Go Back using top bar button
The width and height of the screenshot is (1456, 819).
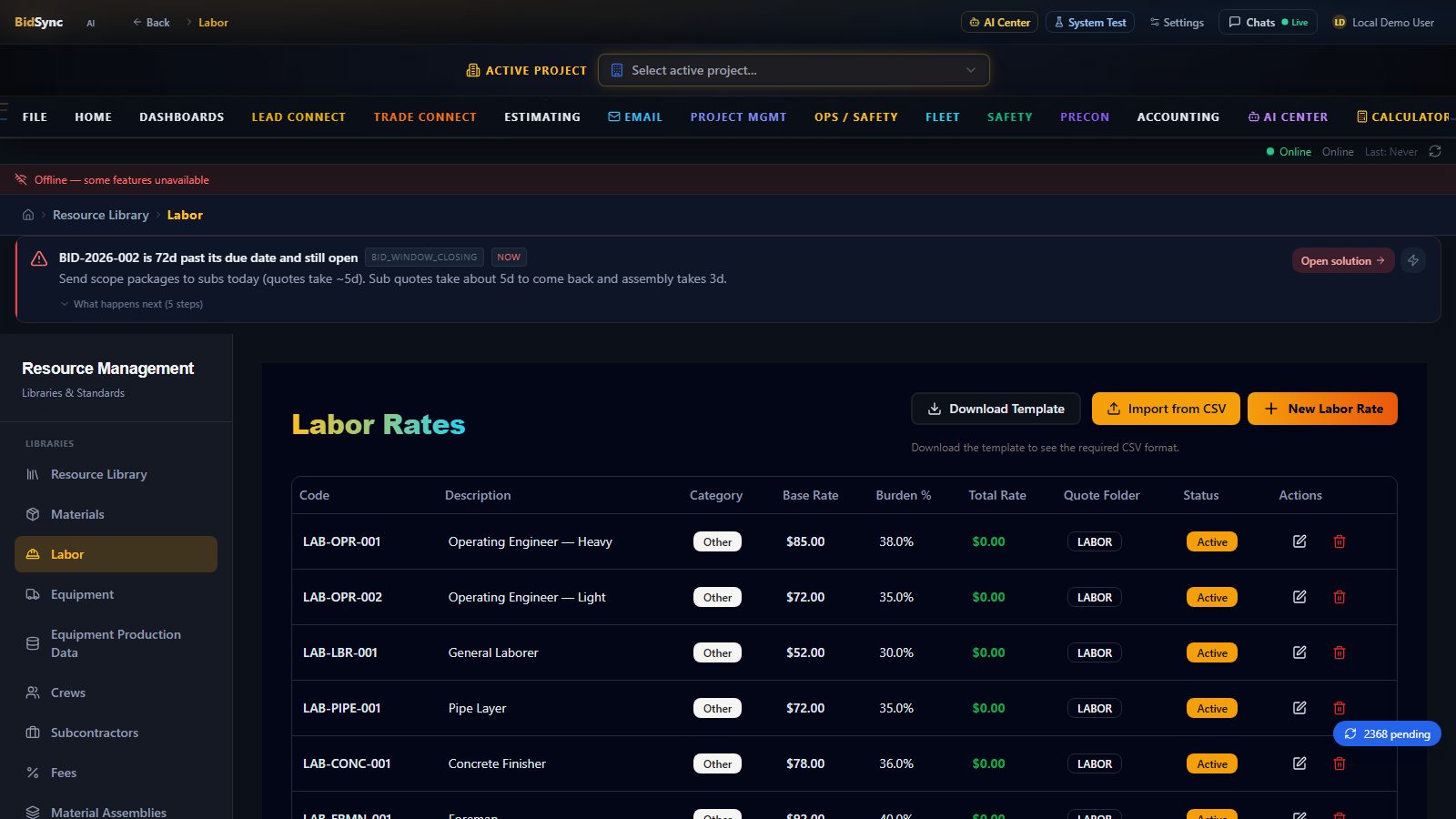pos(151,22)
